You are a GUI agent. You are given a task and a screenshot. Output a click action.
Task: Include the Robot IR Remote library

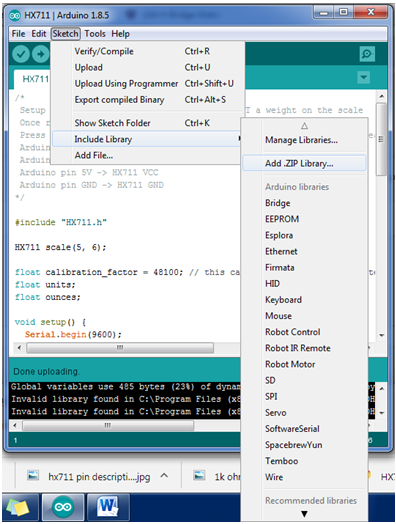click(x=304, y=348)
